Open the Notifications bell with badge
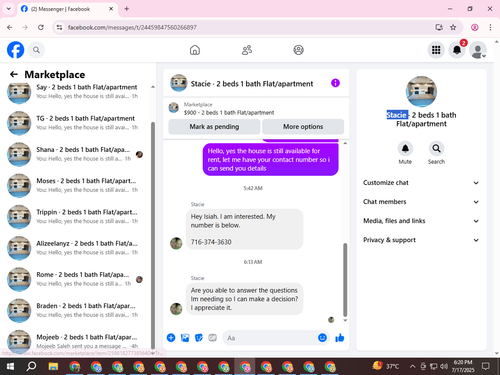This screenshot has width=500, height=375. (457, 50)
